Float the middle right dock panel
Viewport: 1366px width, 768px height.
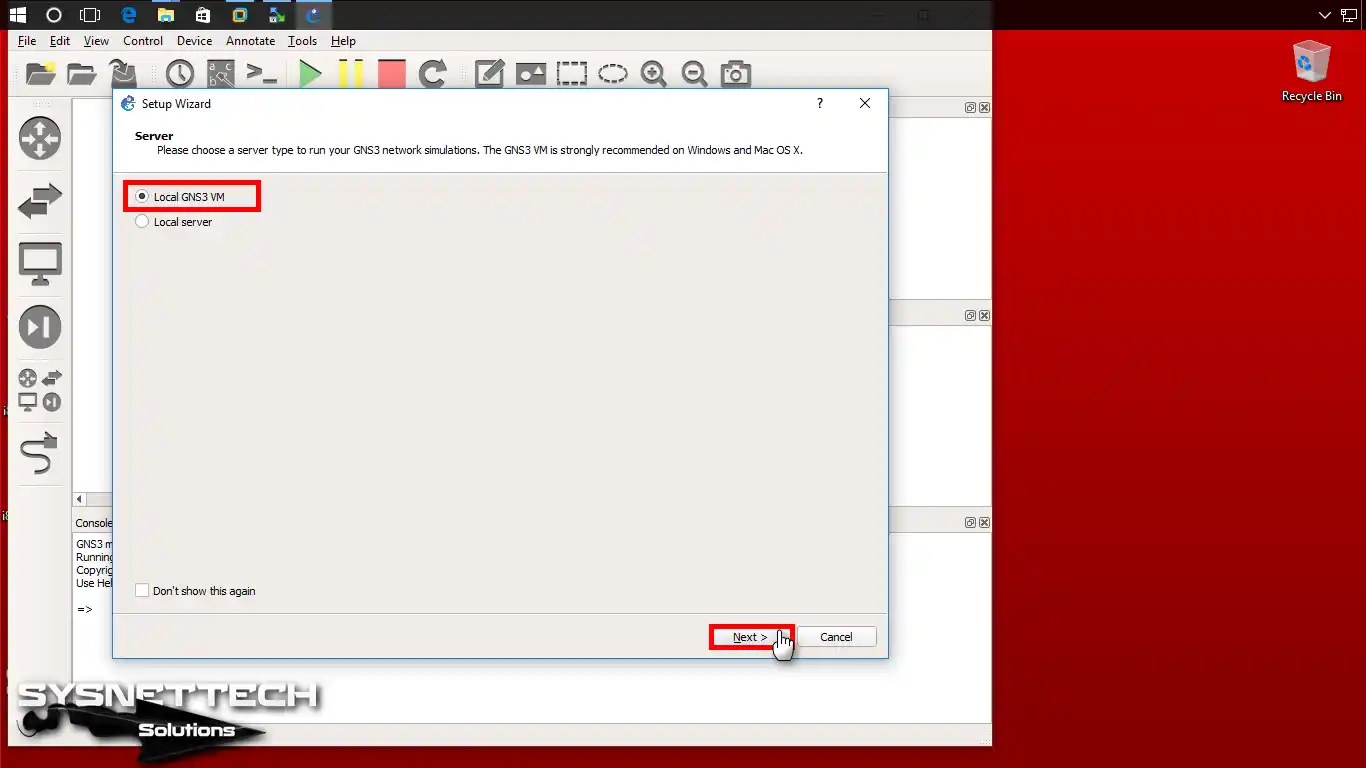[x=970, y=315]
